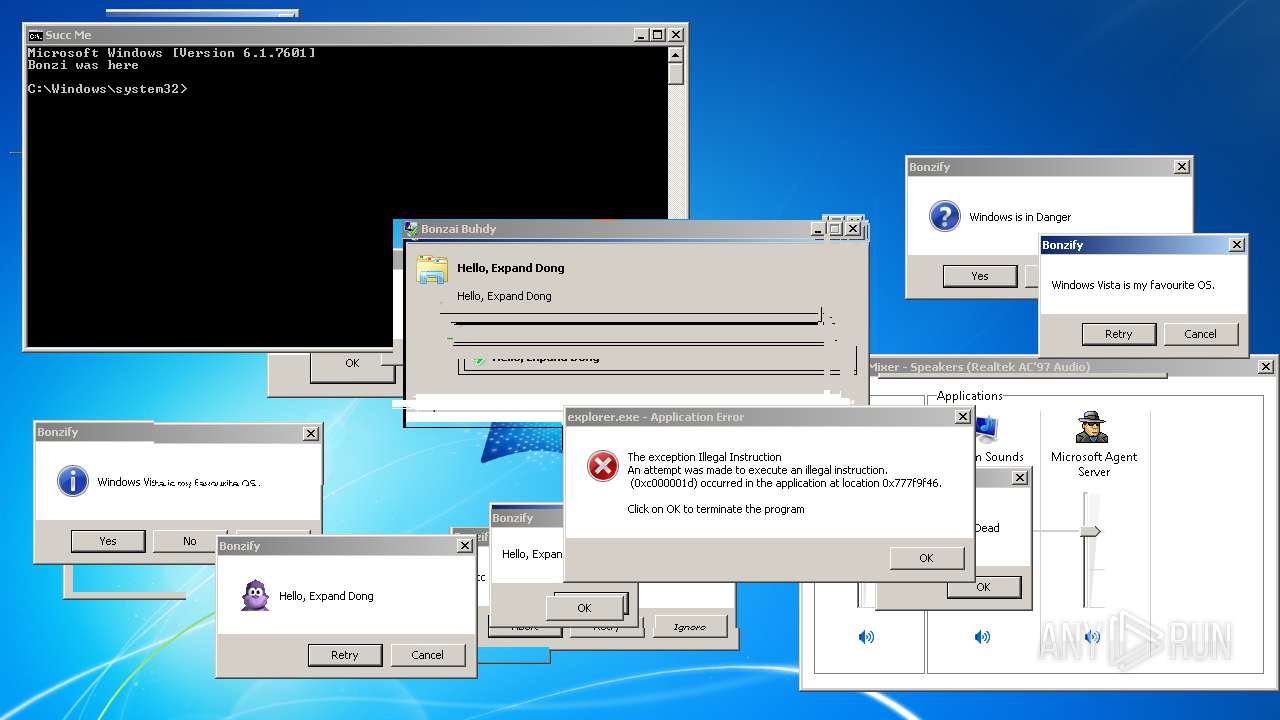Maximize the Succ Me command prompt window

click(658, 35)
